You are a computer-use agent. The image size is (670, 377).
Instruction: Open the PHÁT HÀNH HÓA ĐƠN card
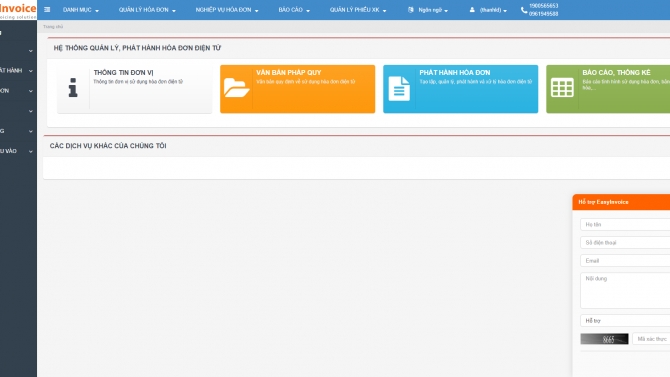461,89
